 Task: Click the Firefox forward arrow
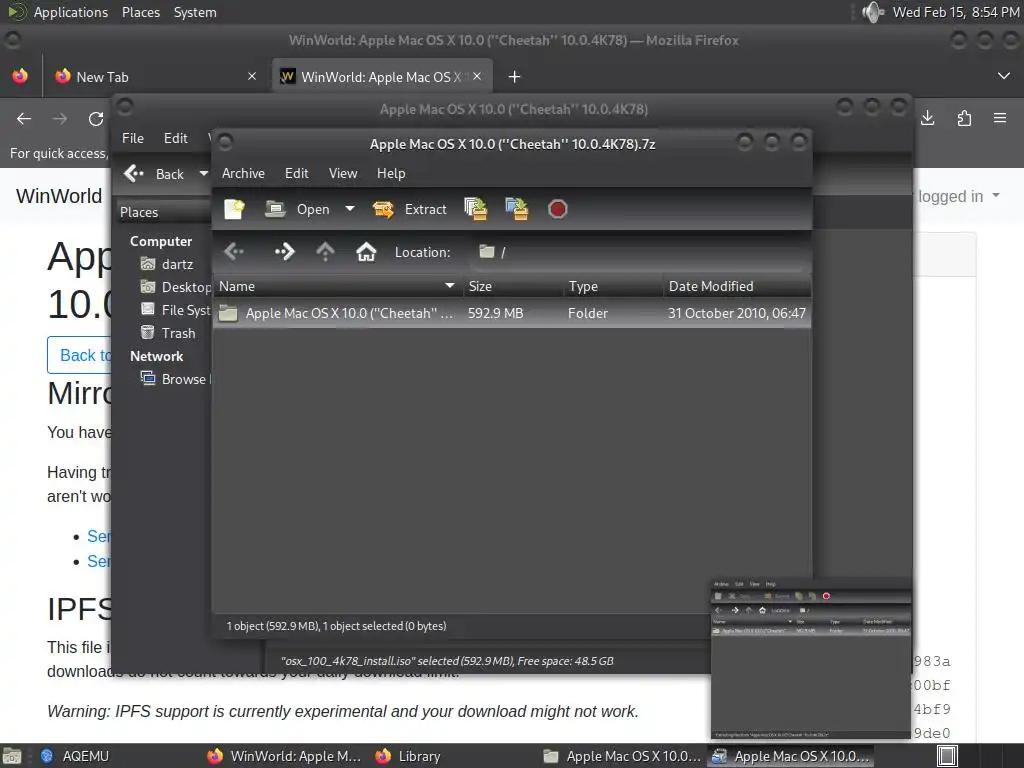coord(59,119)
